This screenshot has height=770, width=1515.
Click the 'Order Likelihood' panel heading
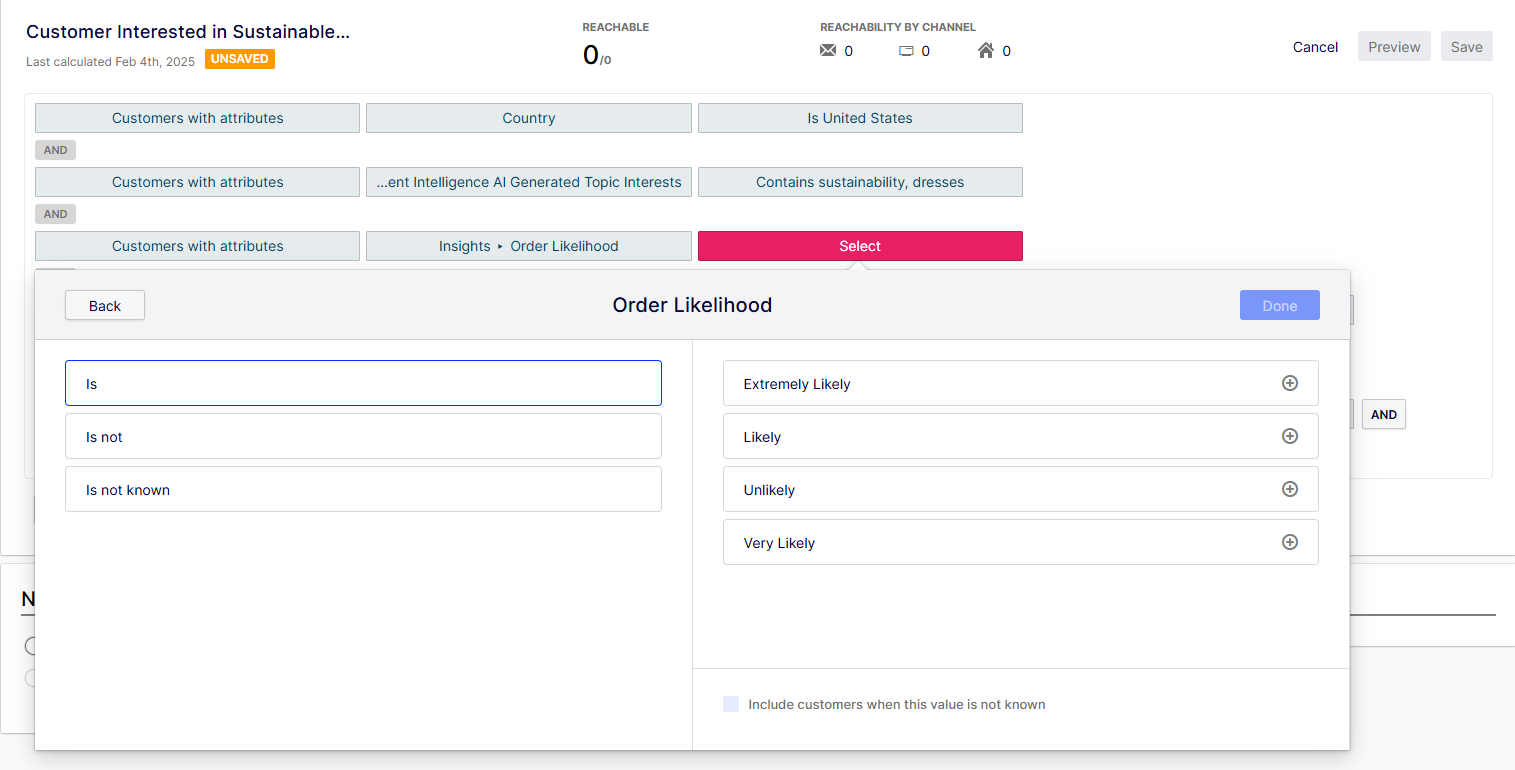tap(692, 305)
